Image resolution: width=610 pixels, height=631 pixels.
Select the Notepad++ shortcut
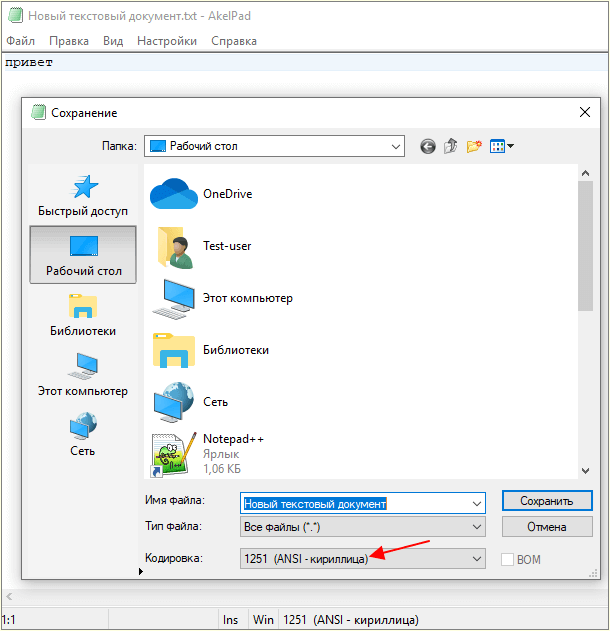[208, 454]
